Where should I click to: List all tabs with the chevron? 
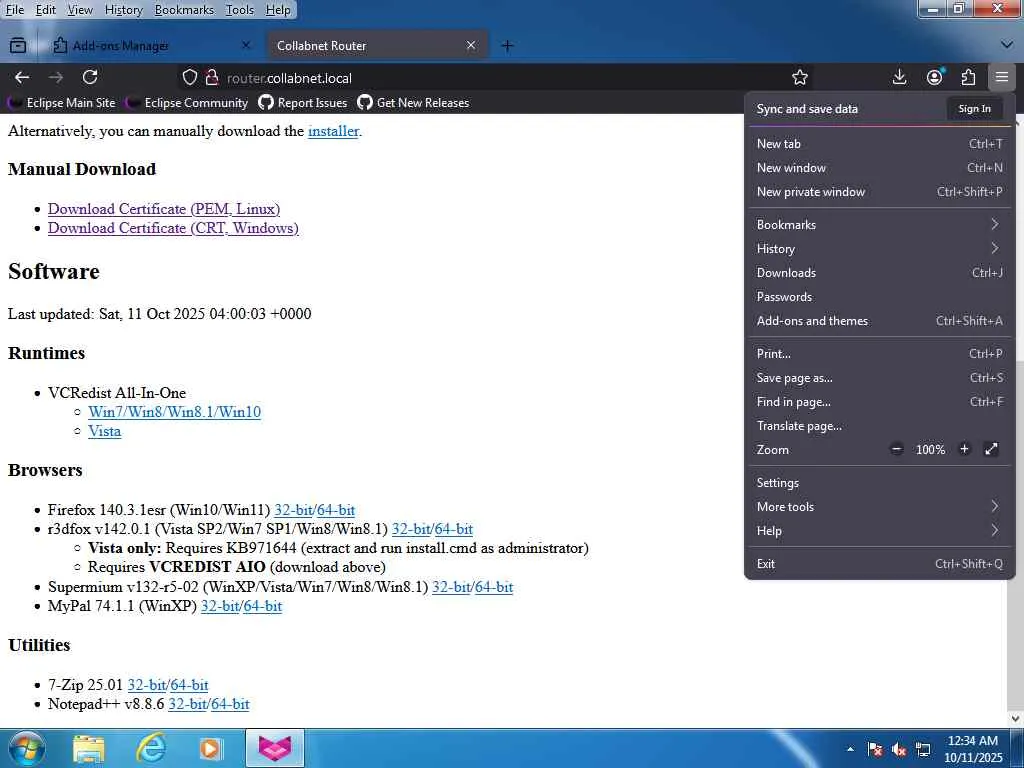[1006, 45]
